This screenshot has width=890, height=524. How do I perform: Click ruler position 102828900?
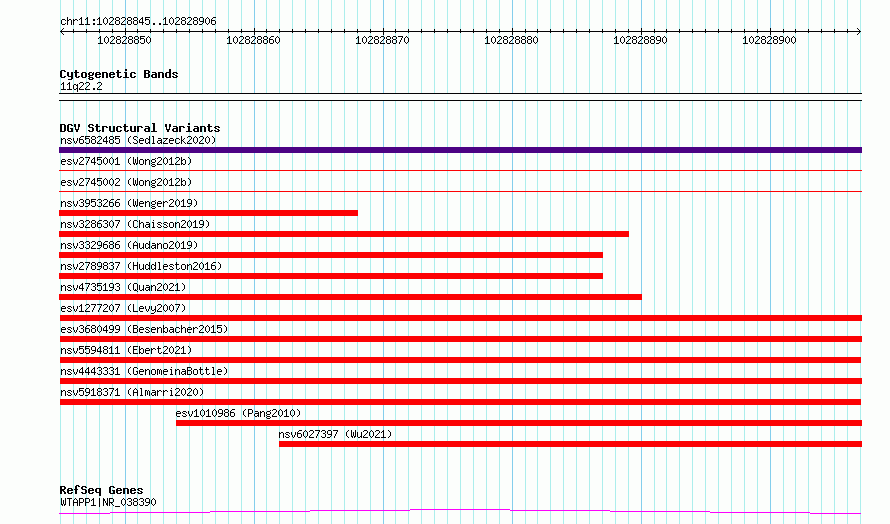tap(769, 40)
